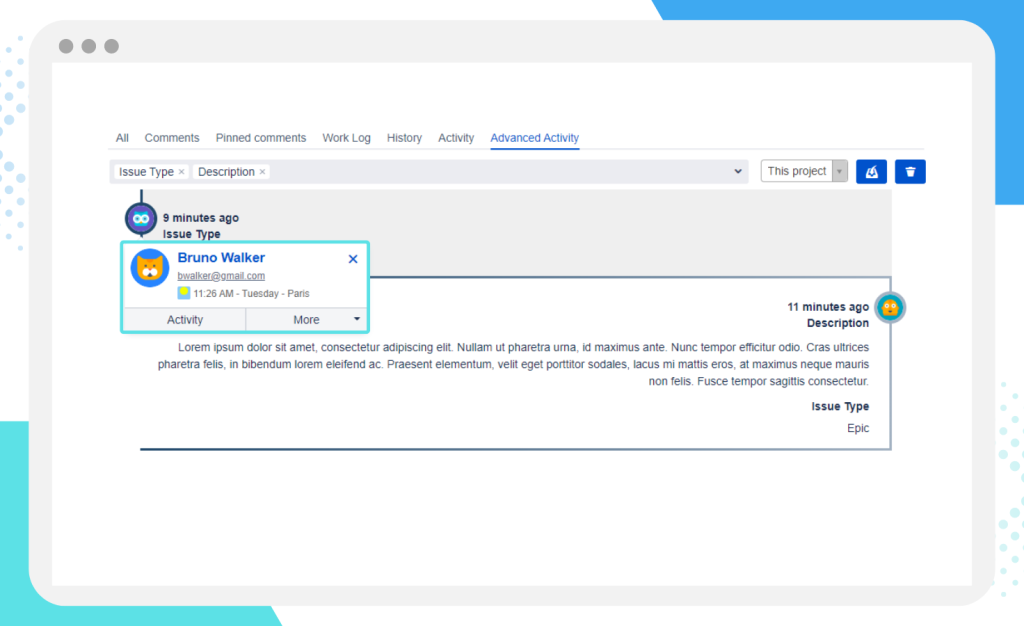
Task: Click the avatar beside the Description activity entry
Action: (x=889, y=307)
